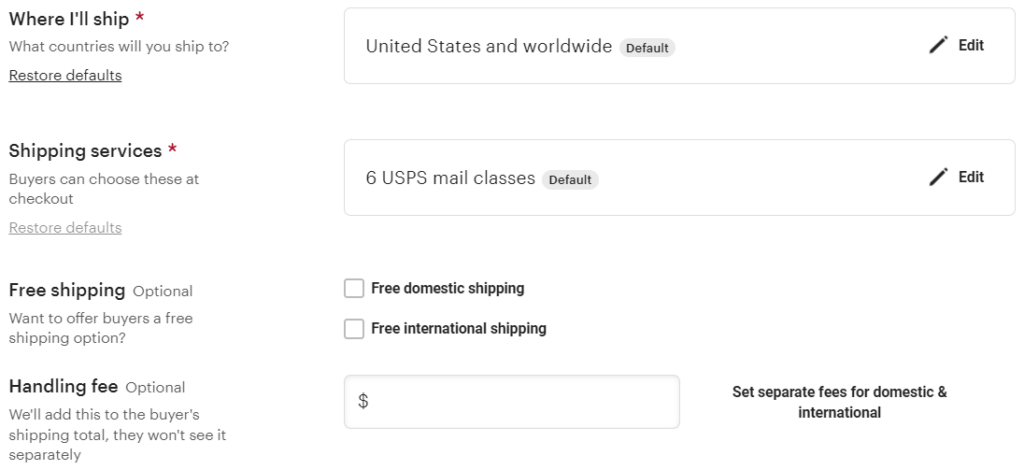Image resolution: width=1024 pixels, height=470 pixels.
Task: Restore defaults under Shipping services
Action: pyautogui.click(x=65, y=227)
